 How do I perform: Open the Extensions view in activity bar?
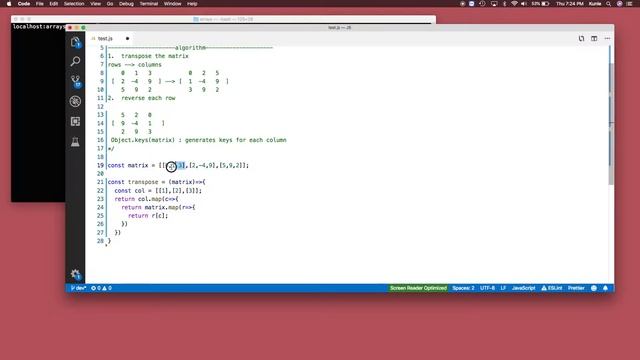tap(75, 121)
